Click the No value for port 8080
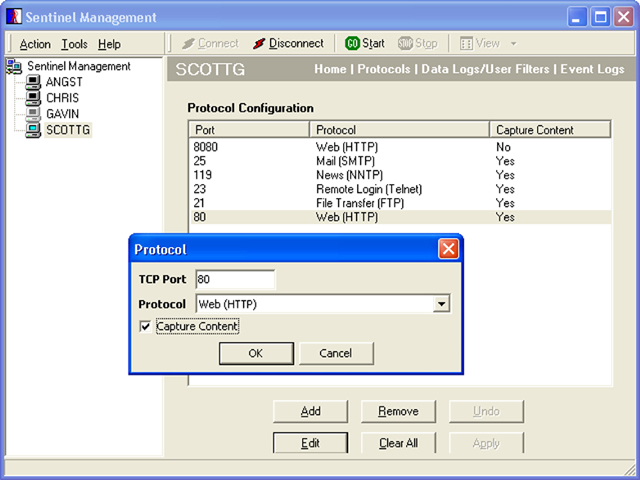This screenshot has height=480, width=640. [x=503, y=147]
